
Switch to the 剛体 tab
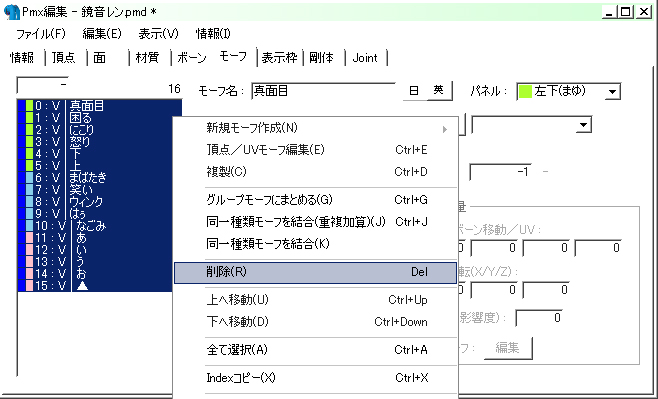pos(321,57)
